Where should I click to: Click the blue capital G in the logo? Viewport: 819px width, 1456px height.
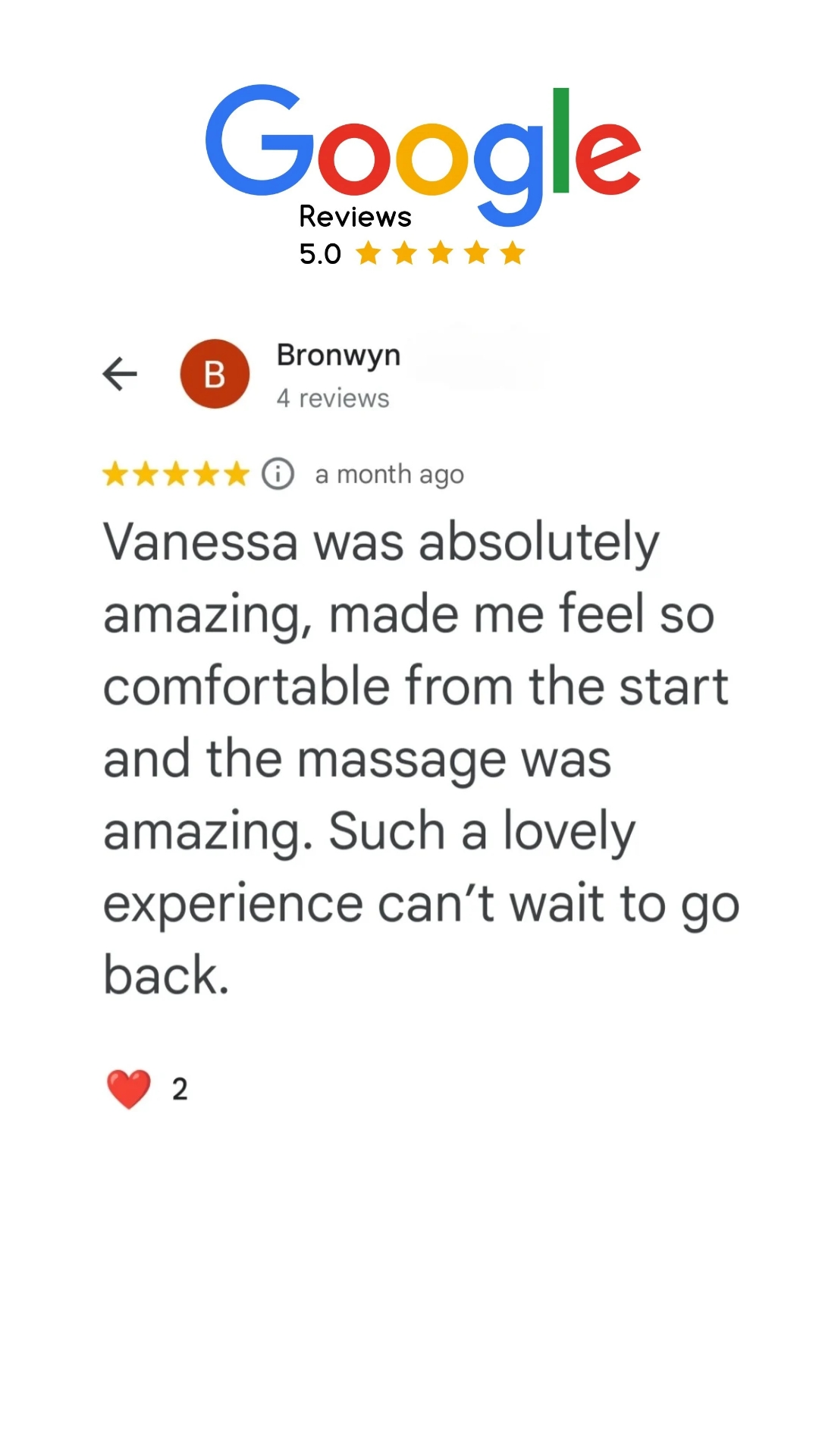(x=258, y=140)
